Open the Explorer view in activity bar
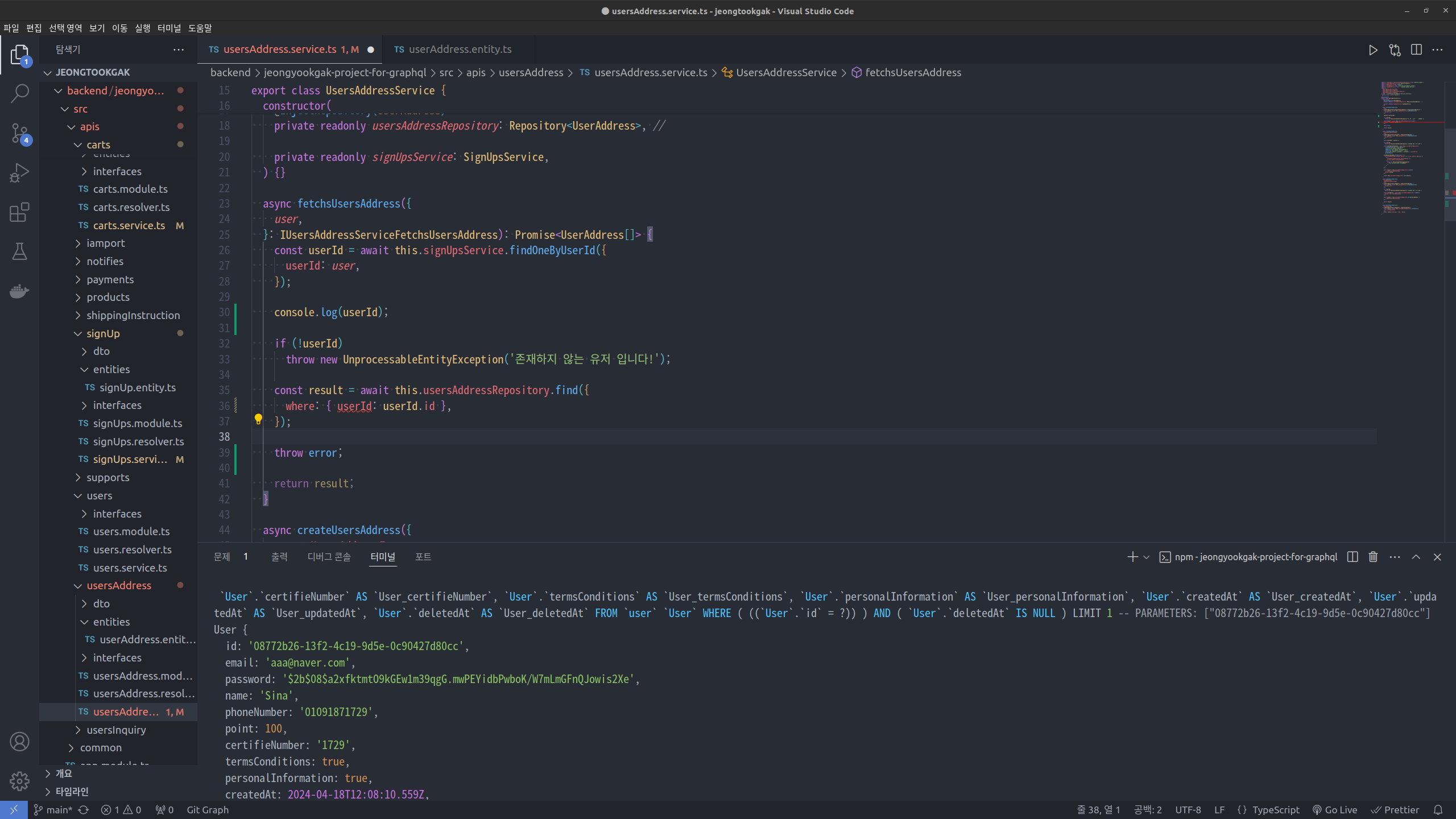 (x=19, y=55)
